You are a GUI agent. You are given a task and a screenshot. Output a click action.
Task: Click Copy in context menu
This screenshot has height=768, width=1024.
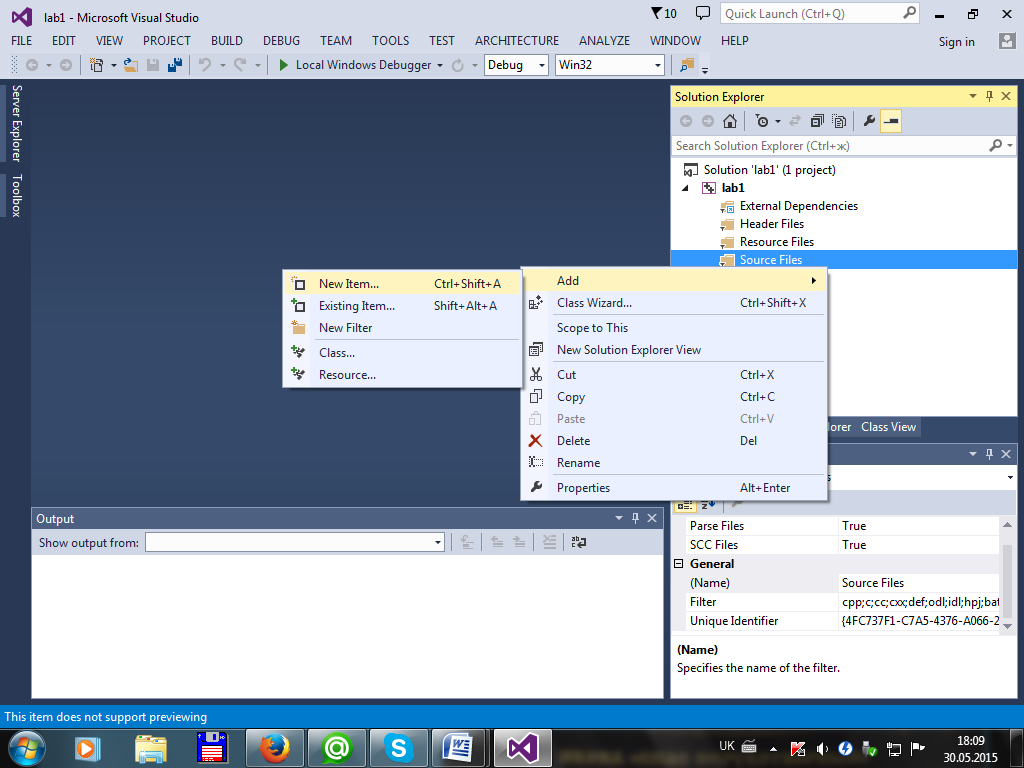coord(674,397)
